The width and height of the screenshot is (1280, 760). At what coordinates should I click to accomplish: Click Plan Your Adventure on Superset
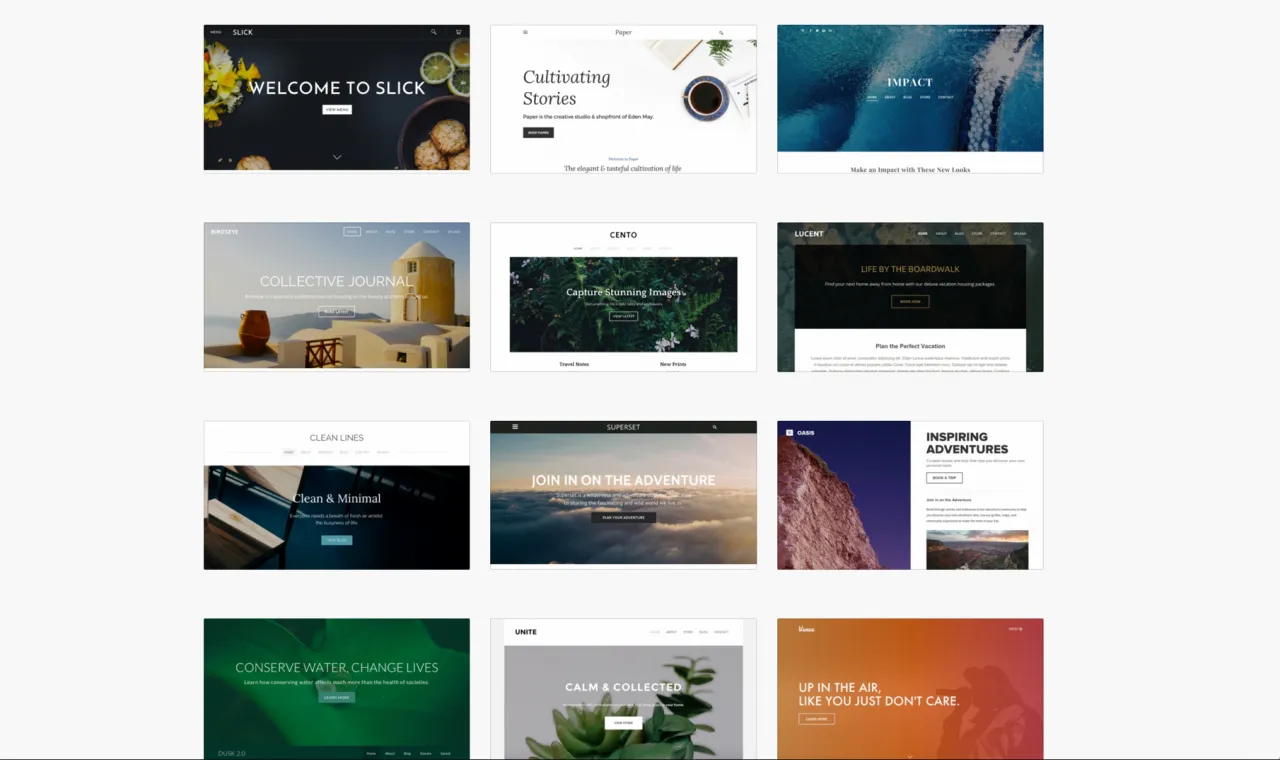point(623,517)
